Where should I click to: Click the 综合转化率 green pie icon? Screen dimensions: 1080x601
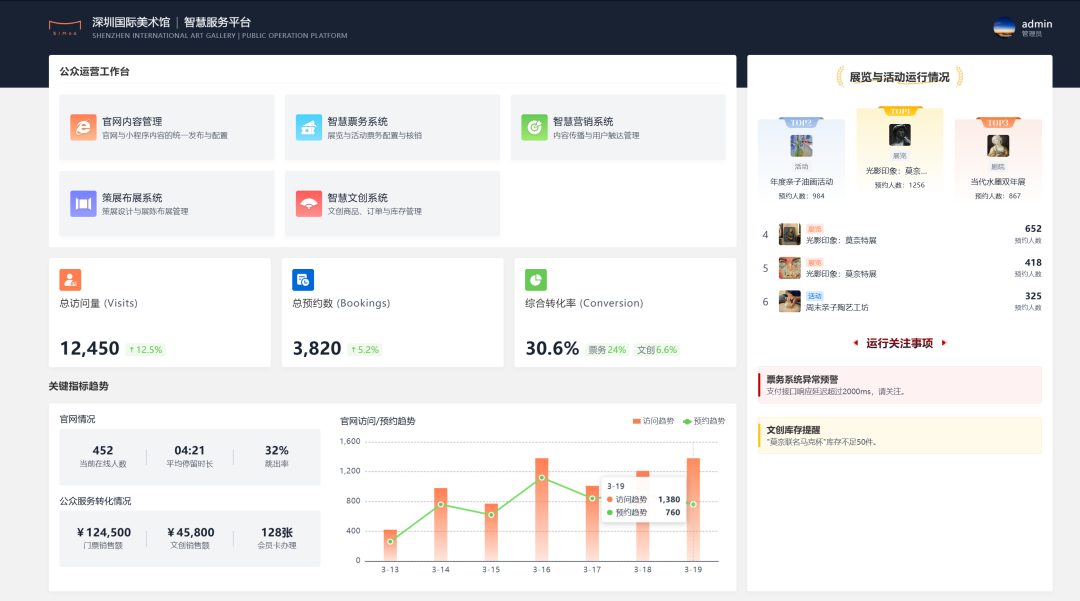click(536, 280)
